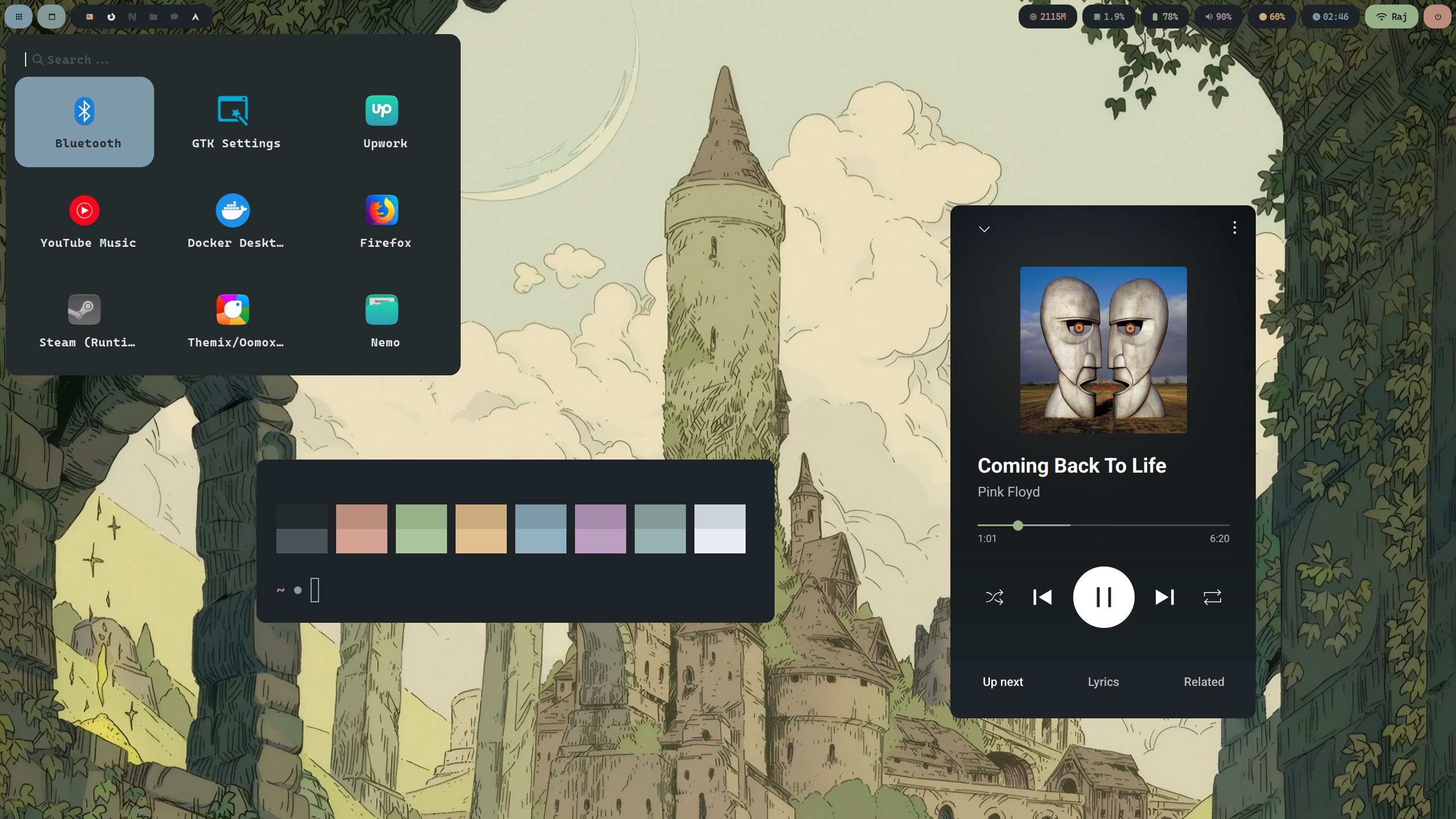Launch the Bluetooth app

pos(84,122)
